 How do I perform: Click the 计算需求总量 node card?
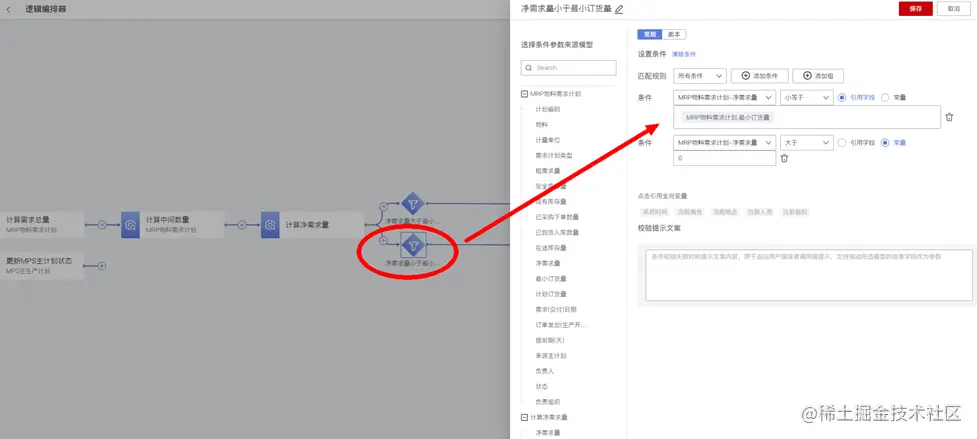(x=42, y=225)
